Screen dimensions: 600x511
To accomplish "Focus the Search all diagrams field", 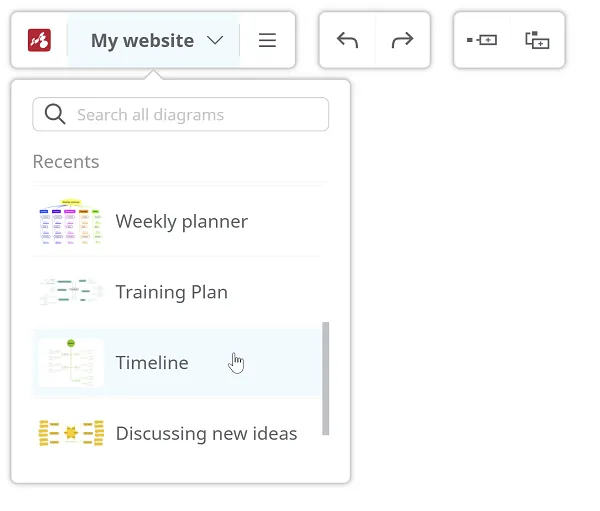I will pos(181,114).
